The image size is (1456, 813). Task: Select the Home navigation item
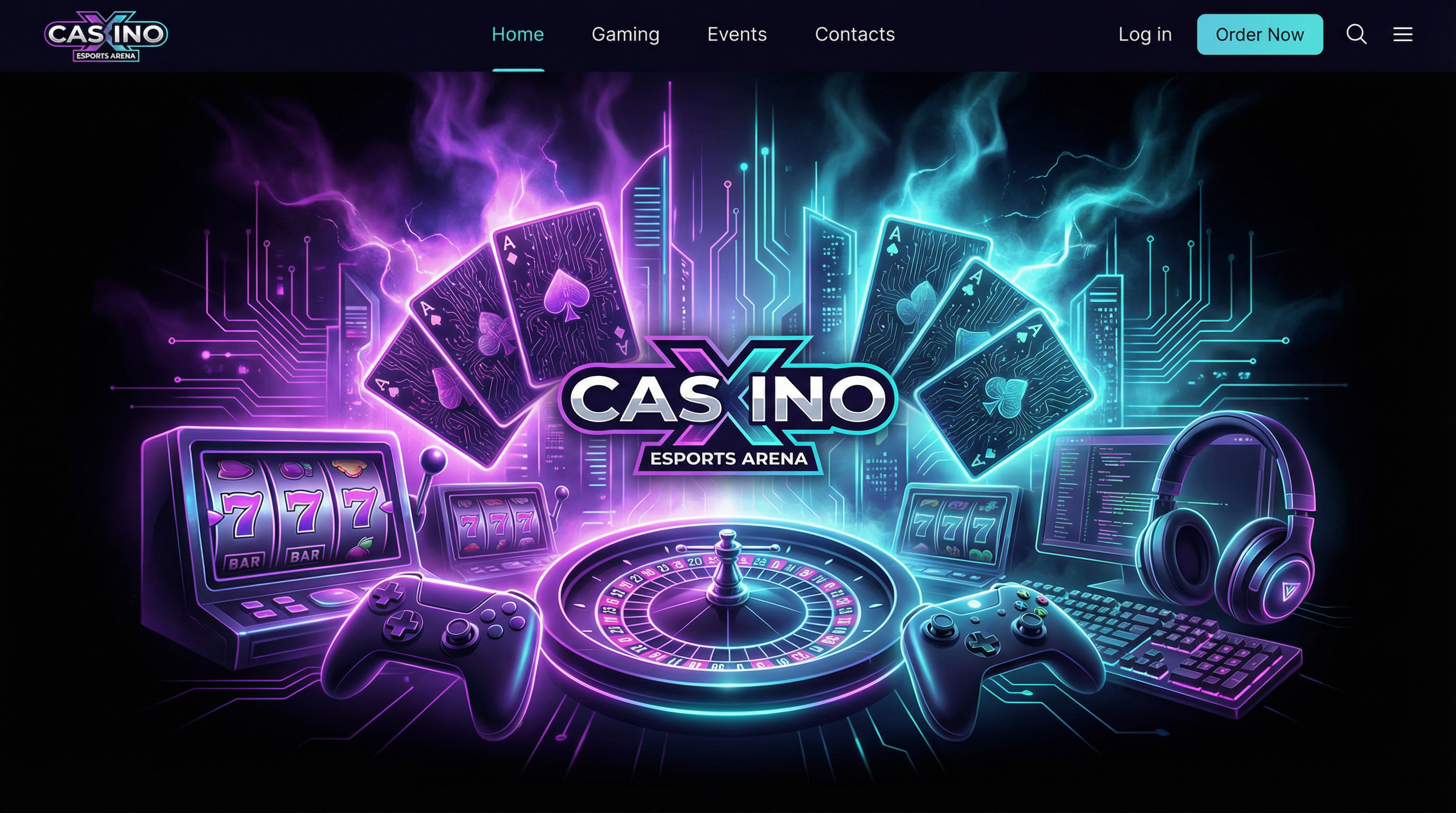(x=518, y=34)
